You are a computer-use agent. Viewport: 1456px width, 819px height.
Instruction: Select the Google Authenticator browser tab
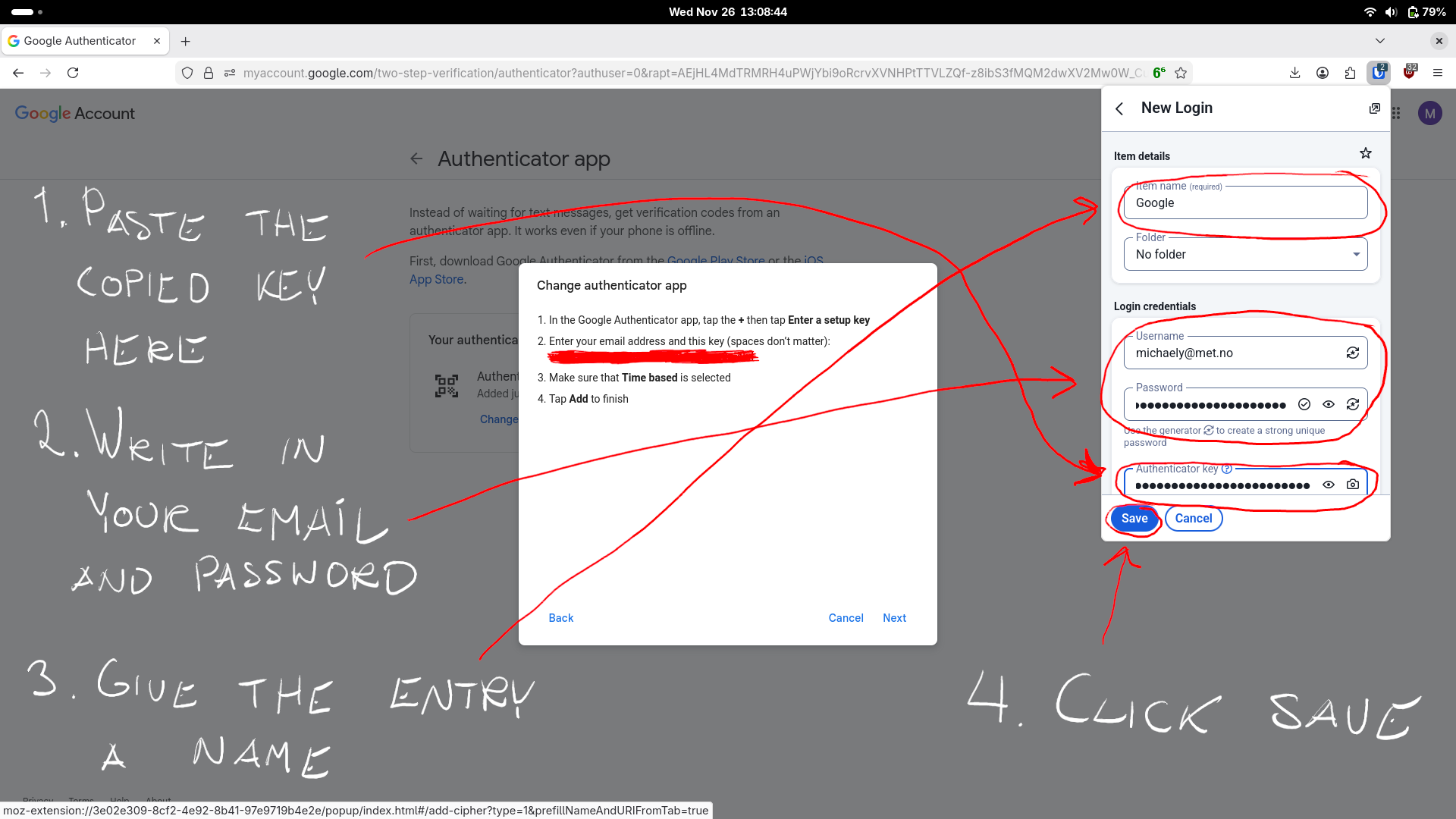80,41
